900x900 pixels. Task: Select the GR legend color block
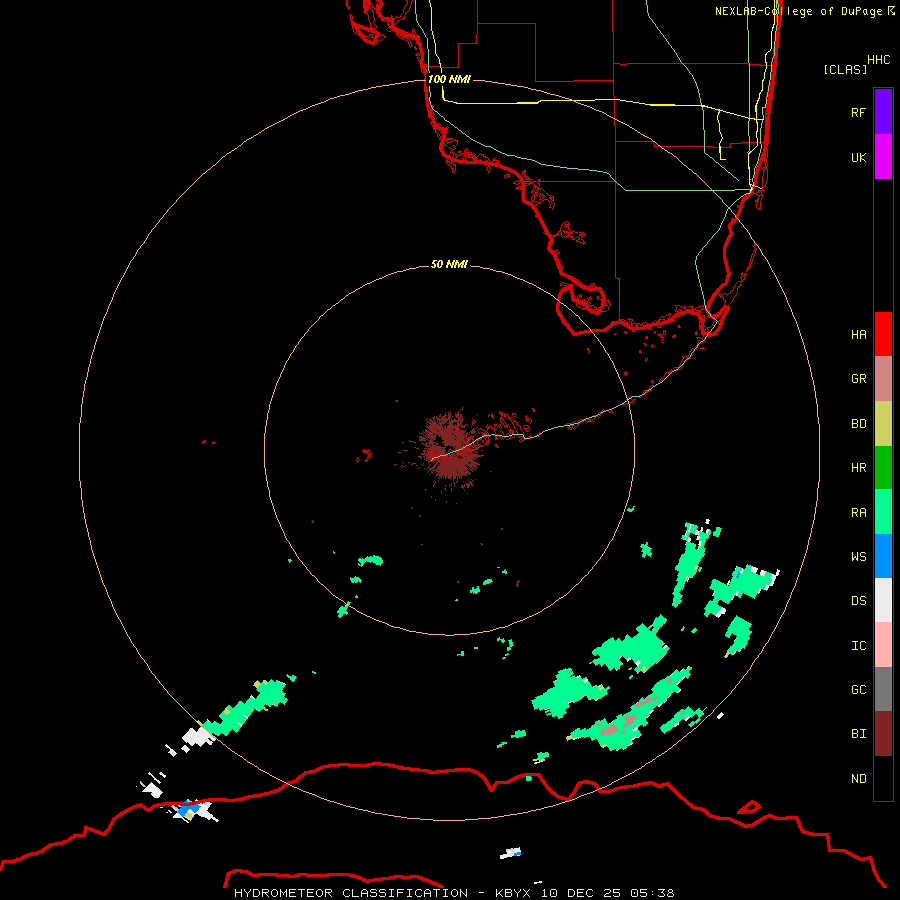(883, 378)
